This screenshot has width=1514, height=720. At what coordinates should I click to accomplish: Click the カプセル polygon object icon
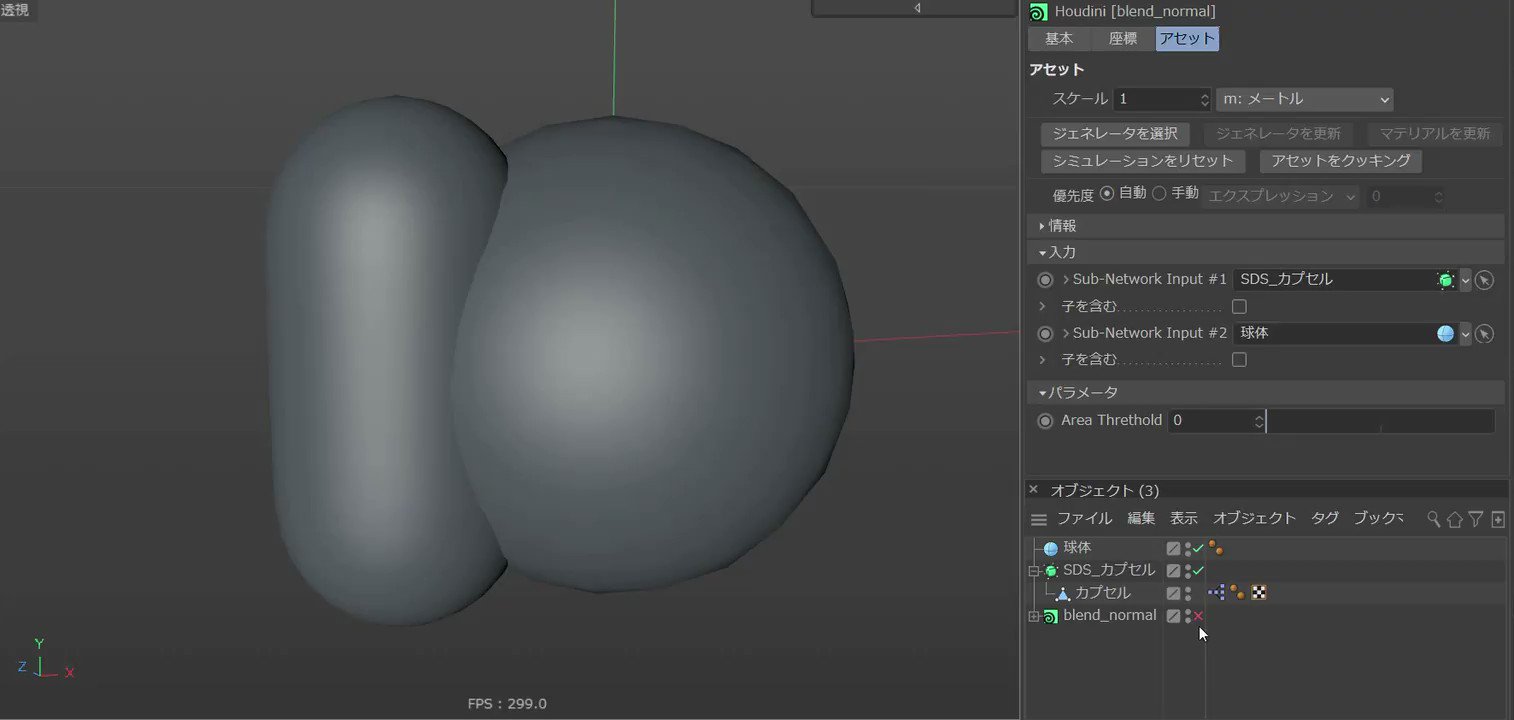coord(1063,594)
